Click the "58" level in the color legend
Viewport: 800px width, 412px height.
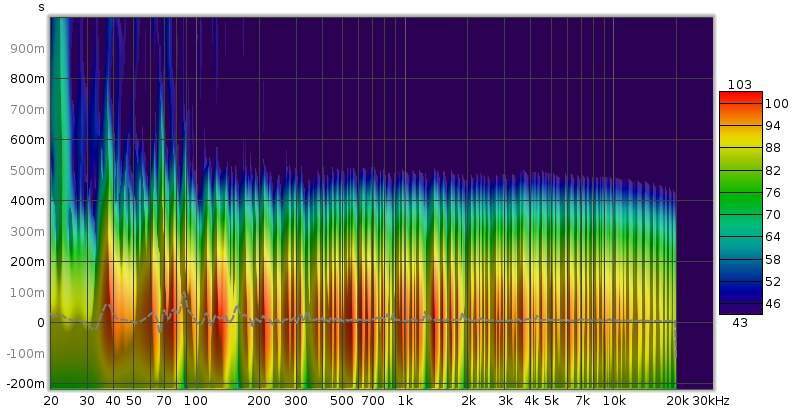pyautogui.click(x=773, y=260)
